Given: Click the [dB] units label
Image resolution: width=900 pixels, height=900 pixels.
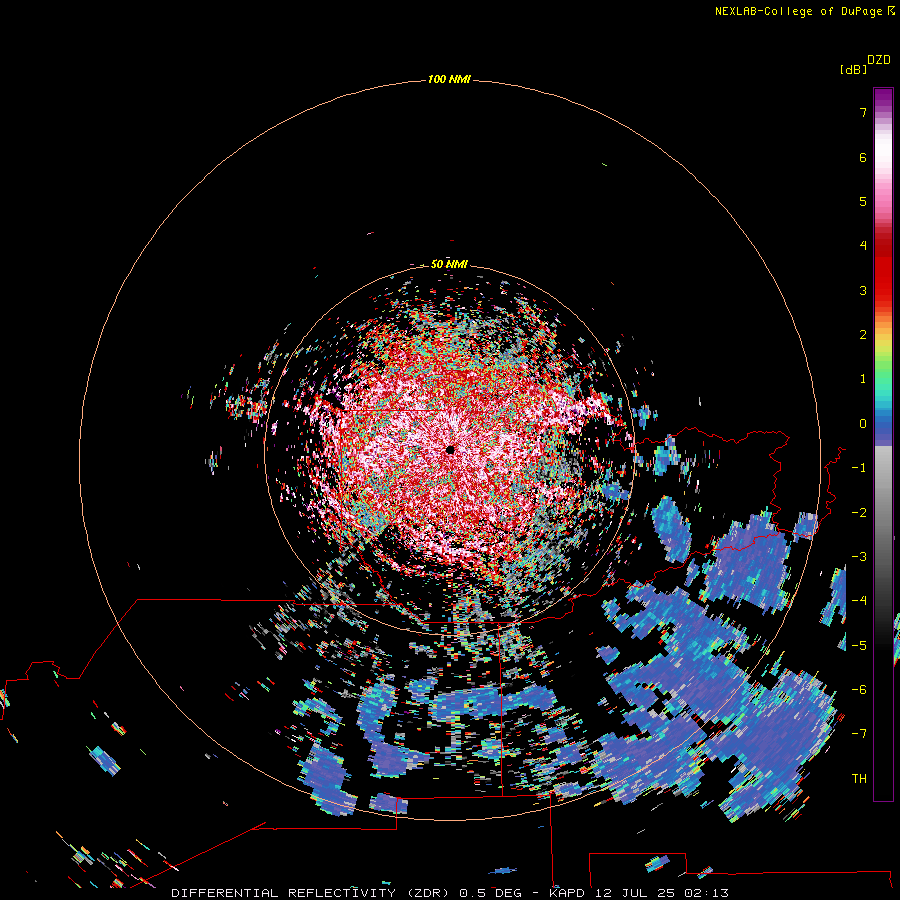Looking at the screenshot, I should [853, 69].
